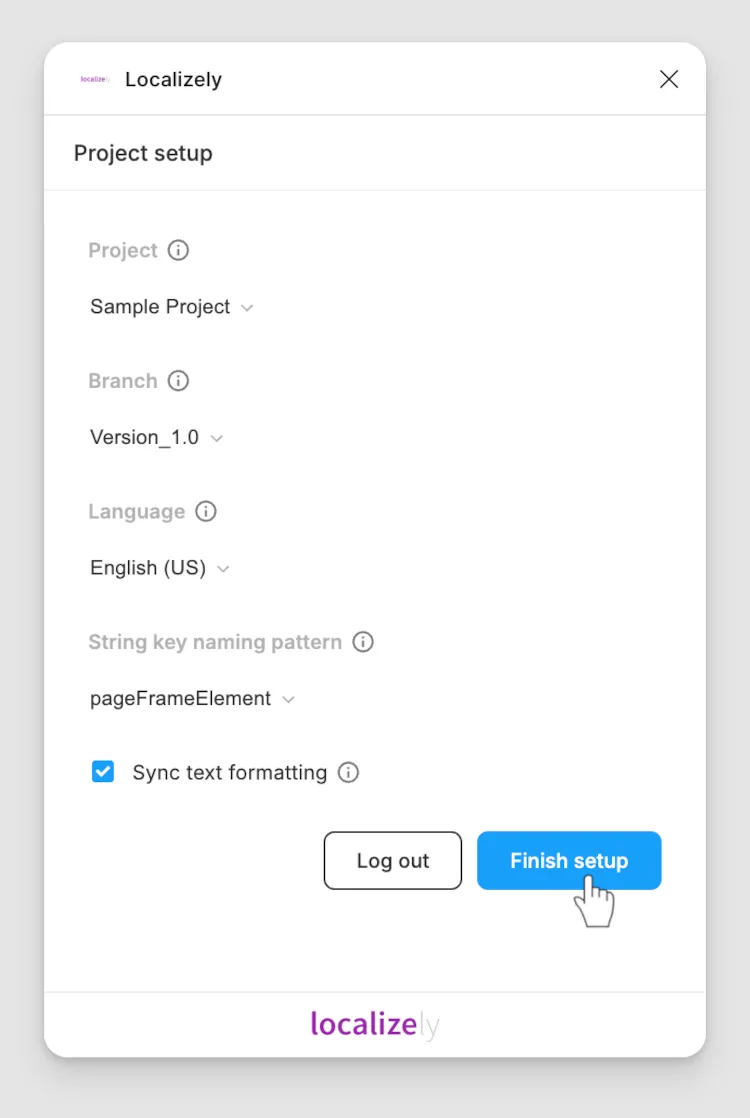Open the English (US) language dropdown
The width and height of the screenshot is (750, 1118).
tap(160, 568)
